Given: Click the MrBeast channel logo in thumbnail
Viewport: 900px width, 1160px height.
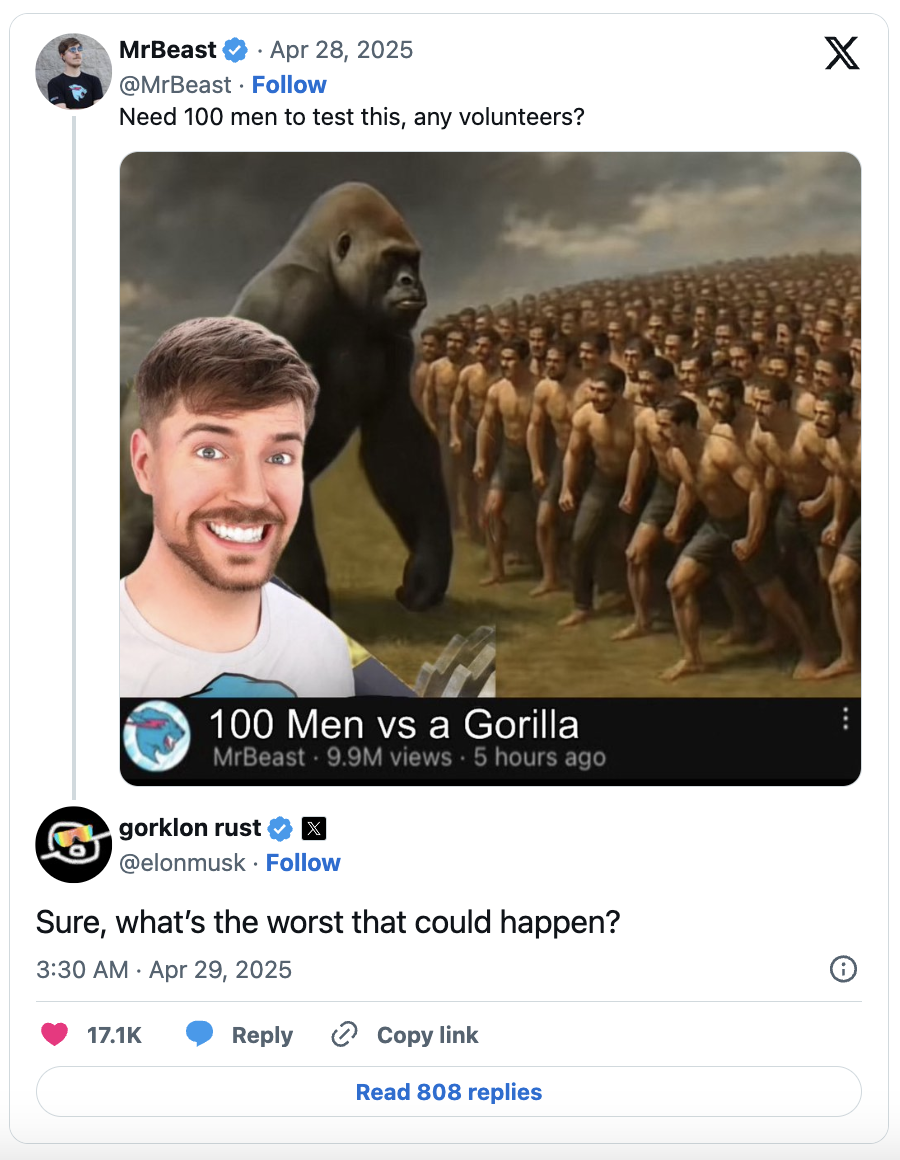Looking at the screenshot, I should pyautogui.click(x=155, y=735).
